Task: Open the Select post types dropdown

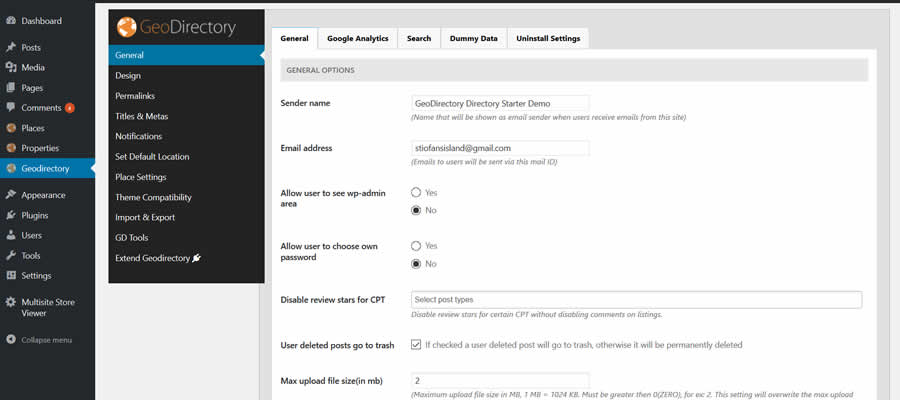Action: 637,300
